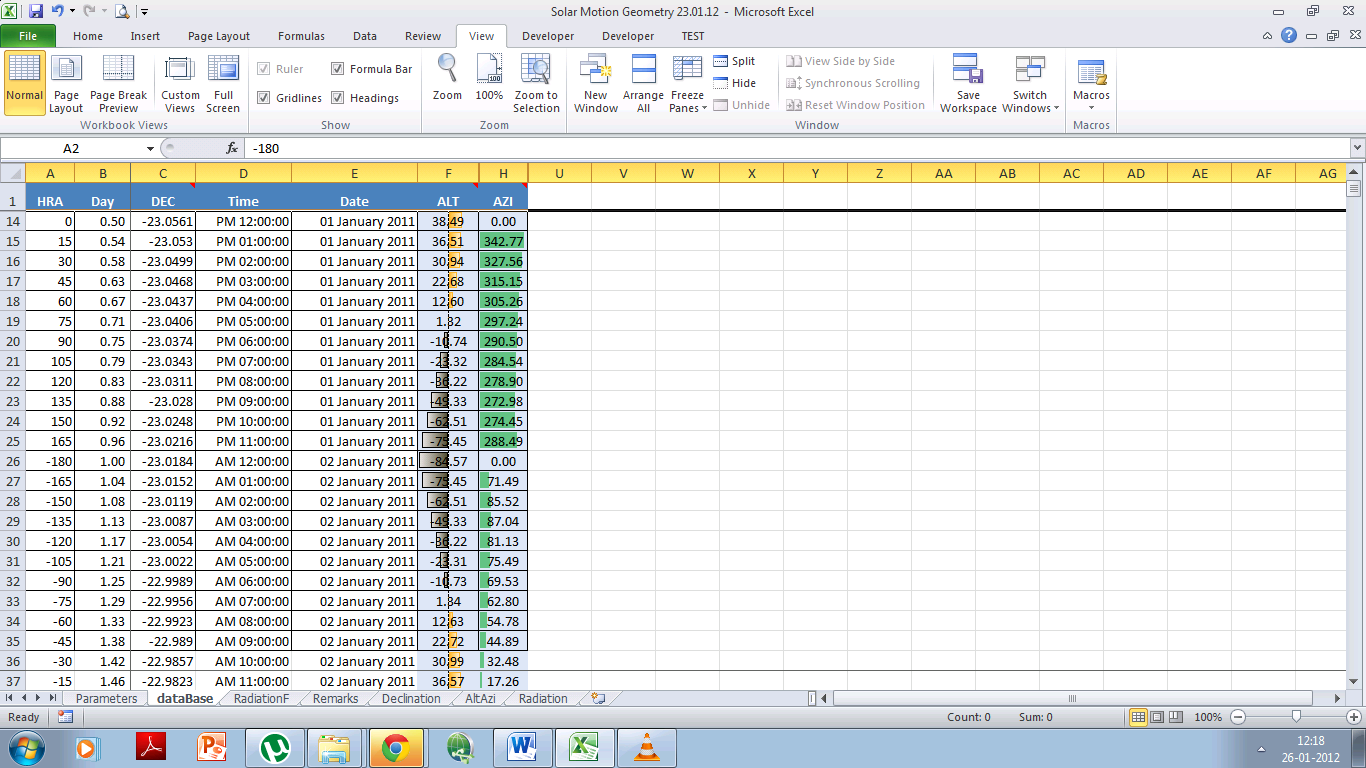This screenshot has width=1366, height=768.
Task: Uncheck the Formula Bar checkbox
Action: click(x=338, y=69)
